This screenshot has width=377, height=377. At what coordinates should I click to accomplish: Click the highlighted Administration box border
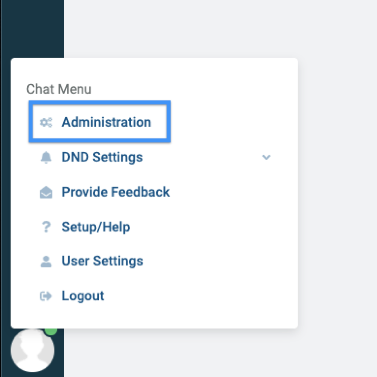pyautogui.click(x=100, y=102)
